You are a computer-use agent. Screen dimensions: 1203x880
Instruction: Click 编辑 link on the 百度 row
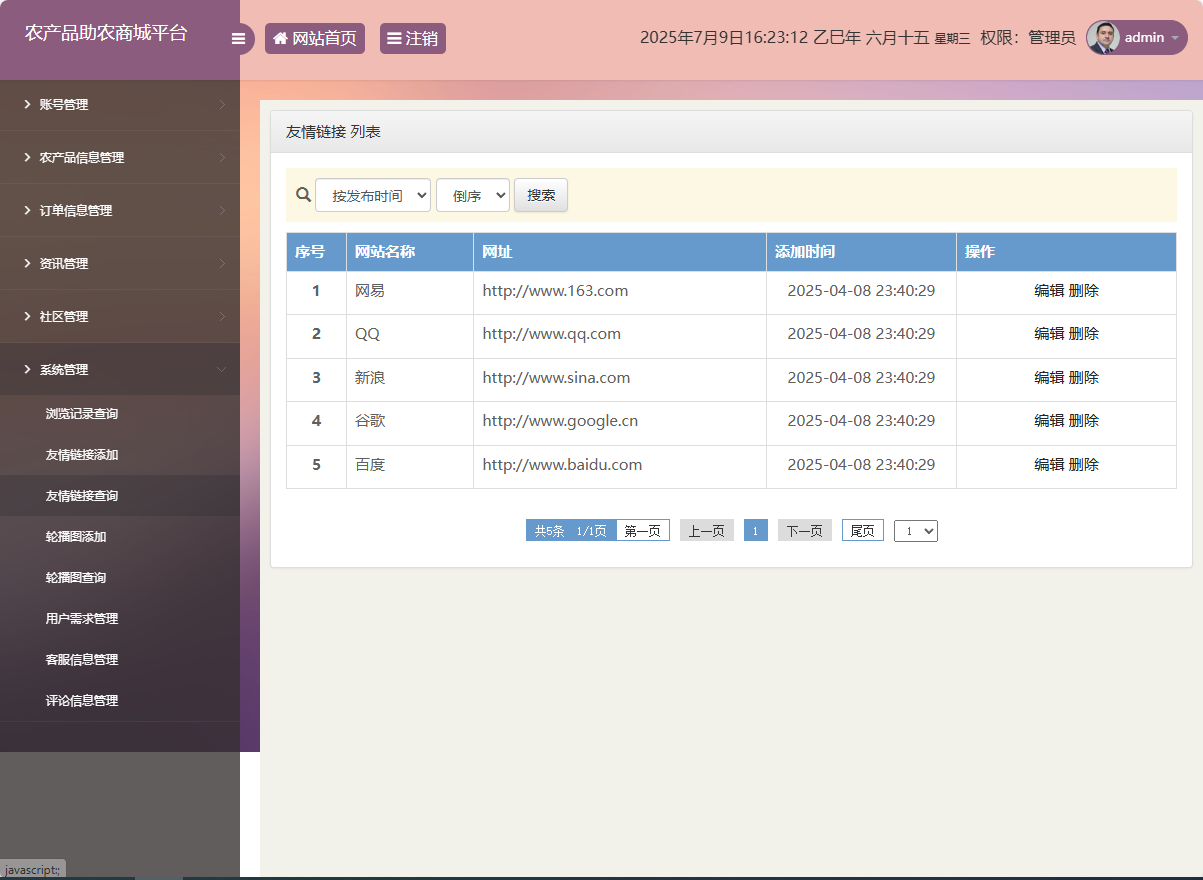pos(1049,464)
